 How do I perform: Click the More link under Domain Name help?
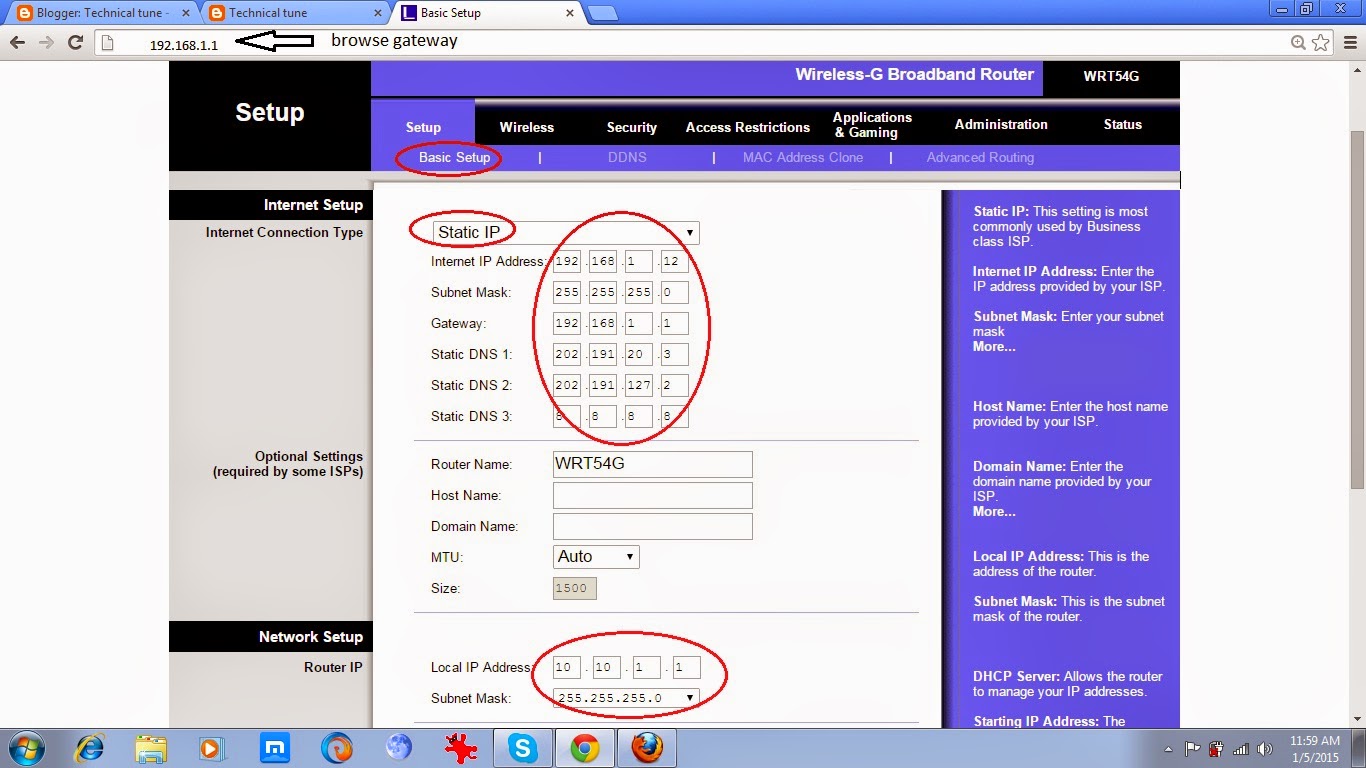point(994,511)
